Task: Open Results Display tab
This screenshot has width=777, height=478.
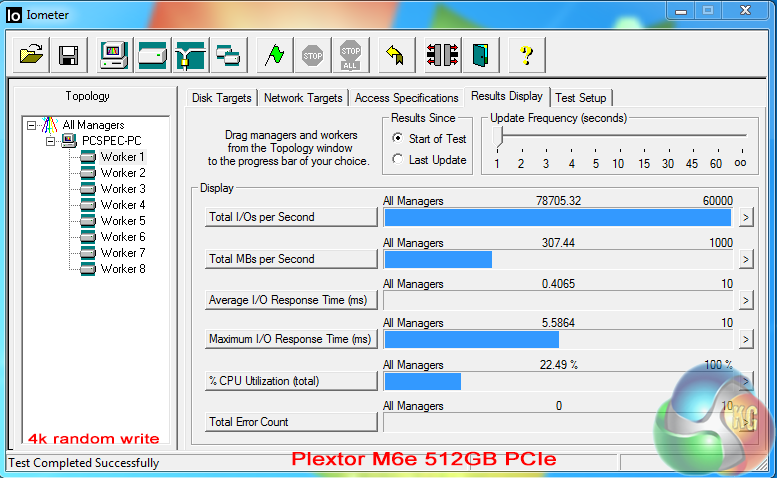Action: [x=506, y=96]
